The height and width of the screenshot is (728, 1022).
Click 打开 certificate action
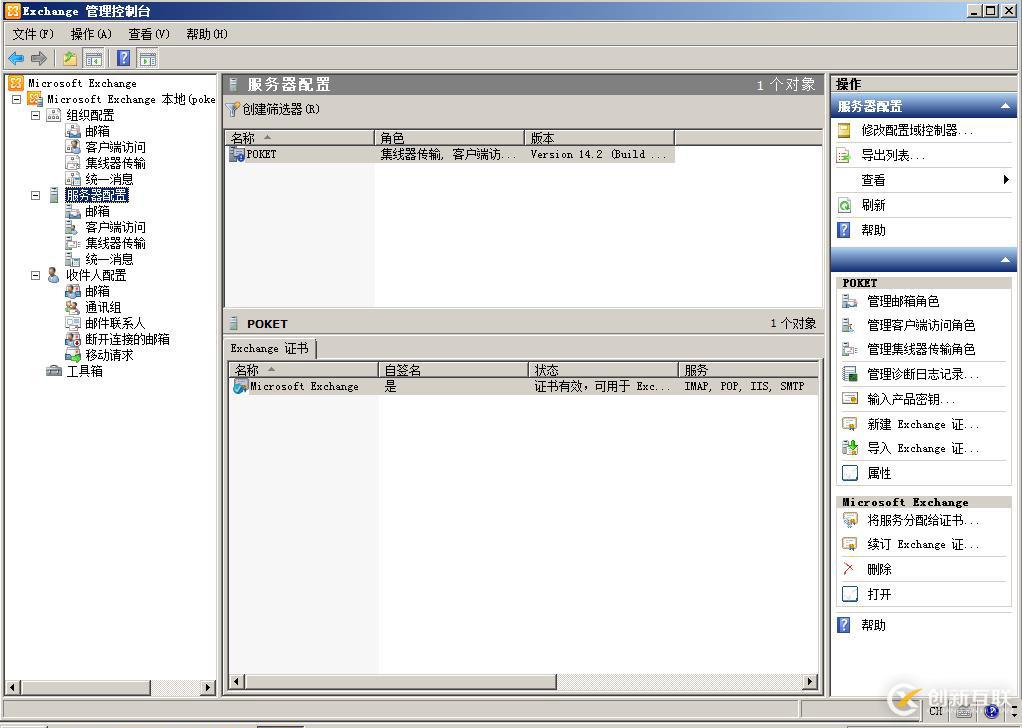[878, 594]
